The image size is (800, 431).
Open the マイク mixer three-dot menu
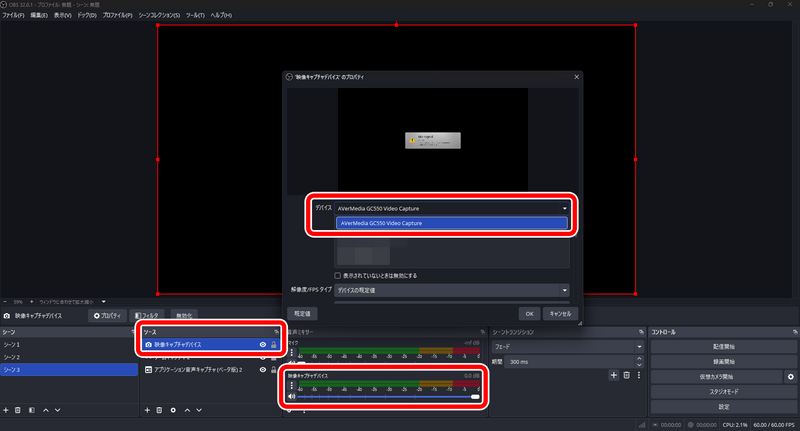click(x=292, y=352)
